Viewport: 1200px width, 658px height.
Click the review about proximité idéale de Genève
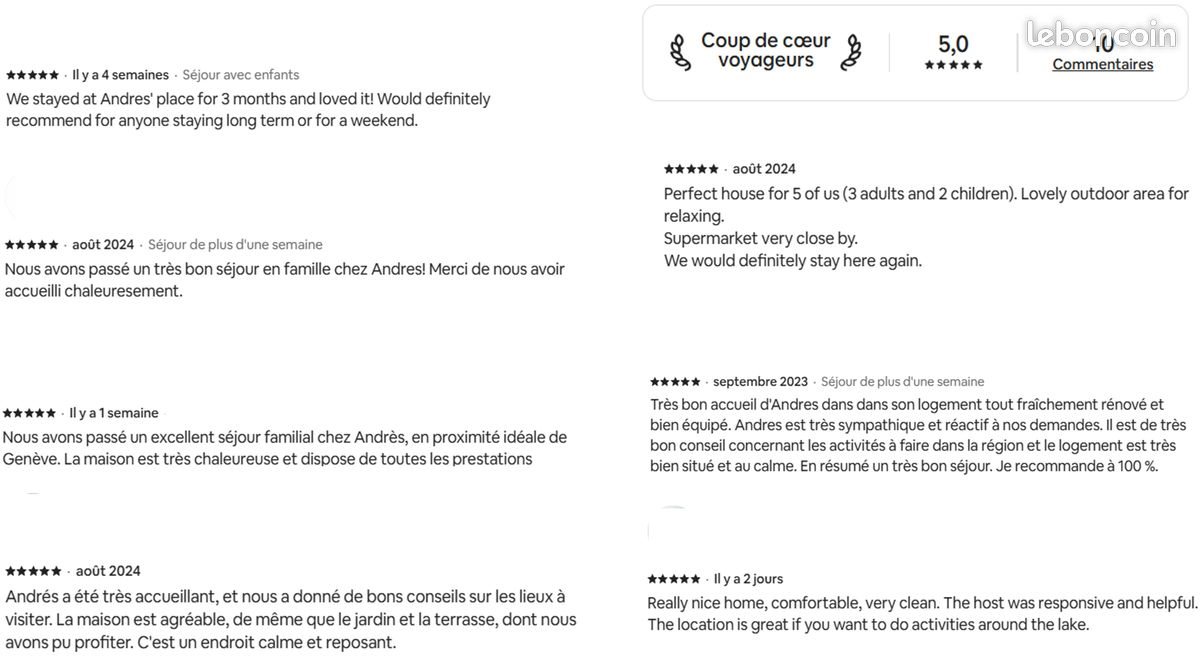point(284,448)
